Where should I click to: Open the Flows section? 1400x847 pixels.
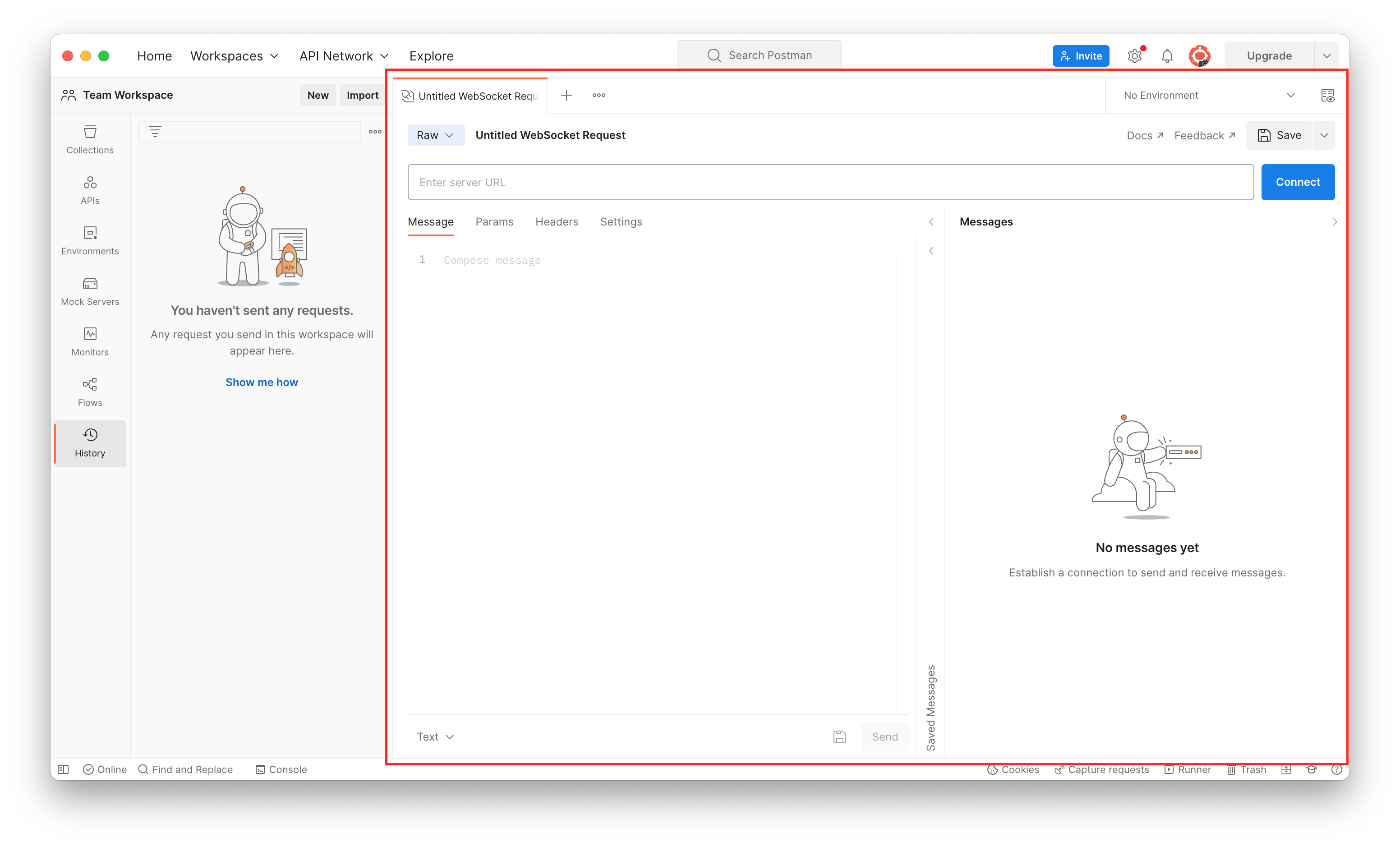click(90, 392)
